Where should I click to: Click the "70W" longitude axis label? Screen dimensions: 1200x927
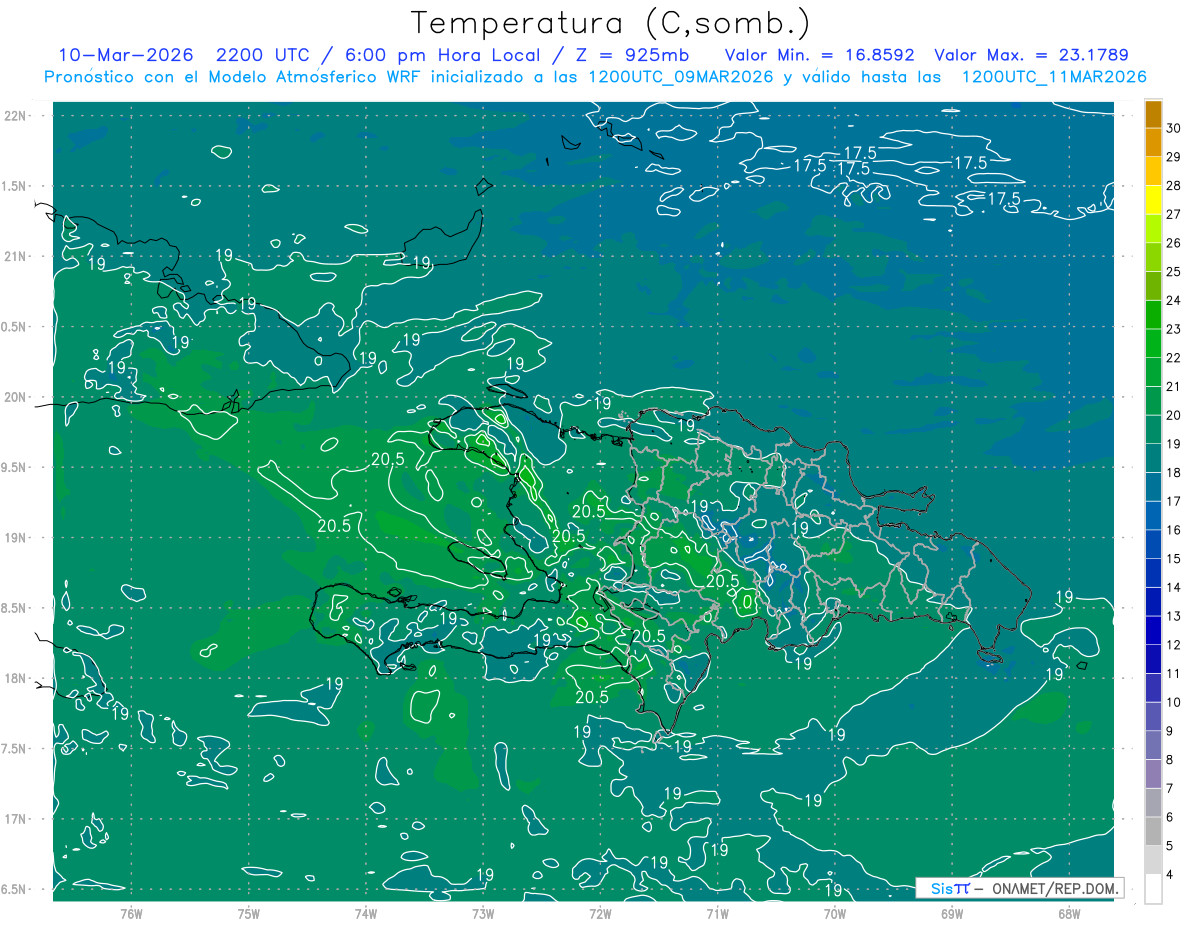tap(835, 913)
